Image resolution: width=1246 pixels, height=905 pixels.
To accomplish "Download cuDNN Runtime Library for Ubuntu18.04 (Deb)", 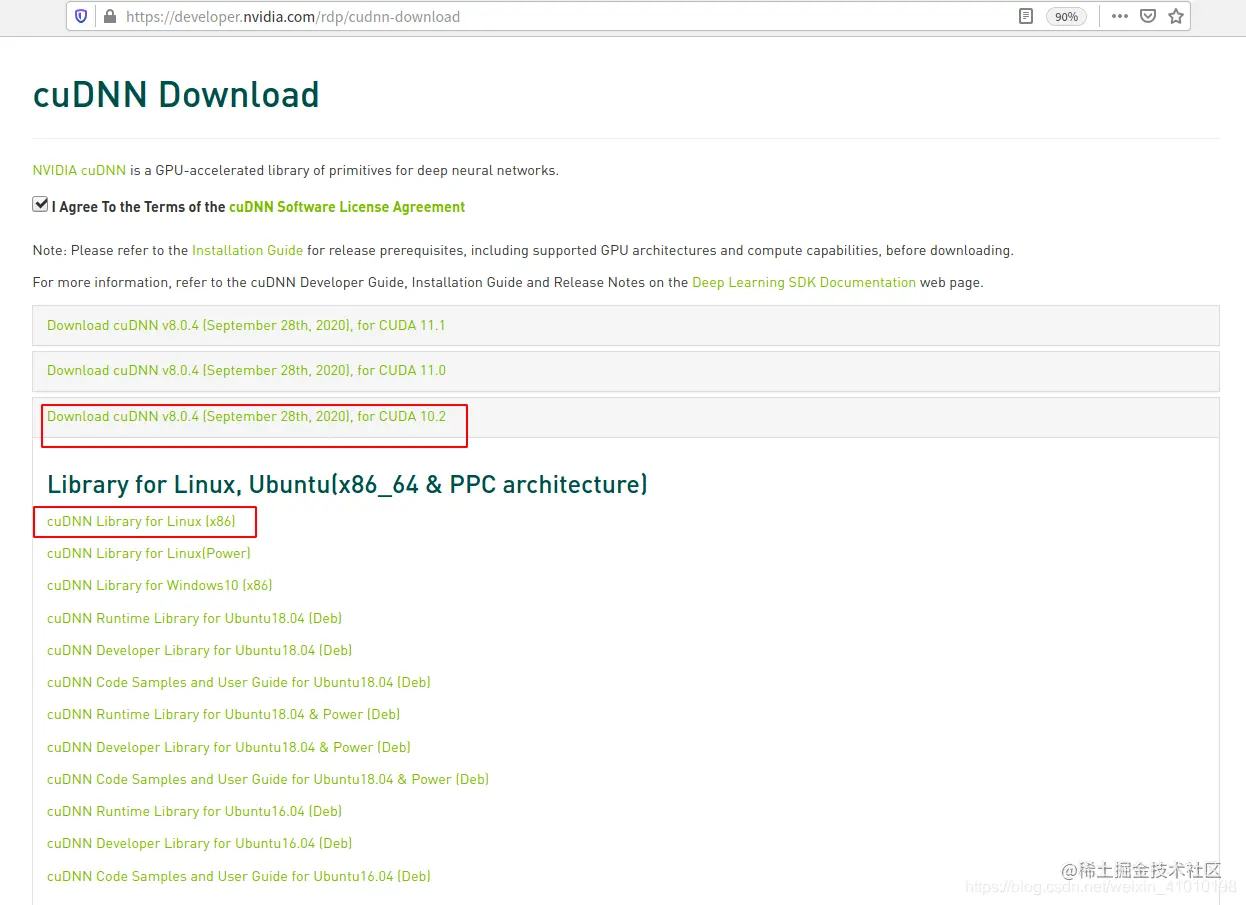I will (x=195, y=618).
